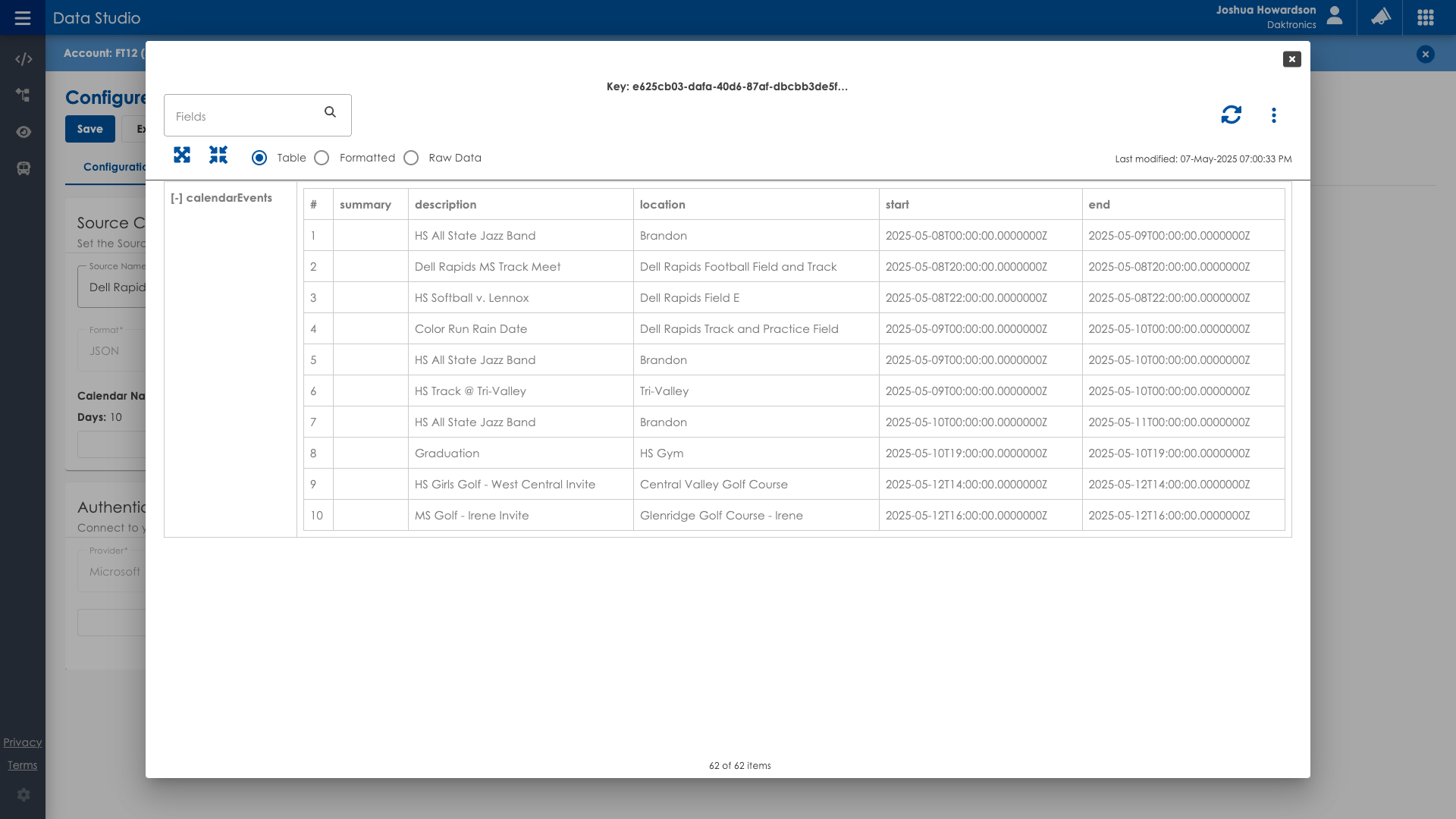1456x819 pixels.
Task: Select the code editor icon in sidebar
Action: pyautogui.click(x=23, y=58)
